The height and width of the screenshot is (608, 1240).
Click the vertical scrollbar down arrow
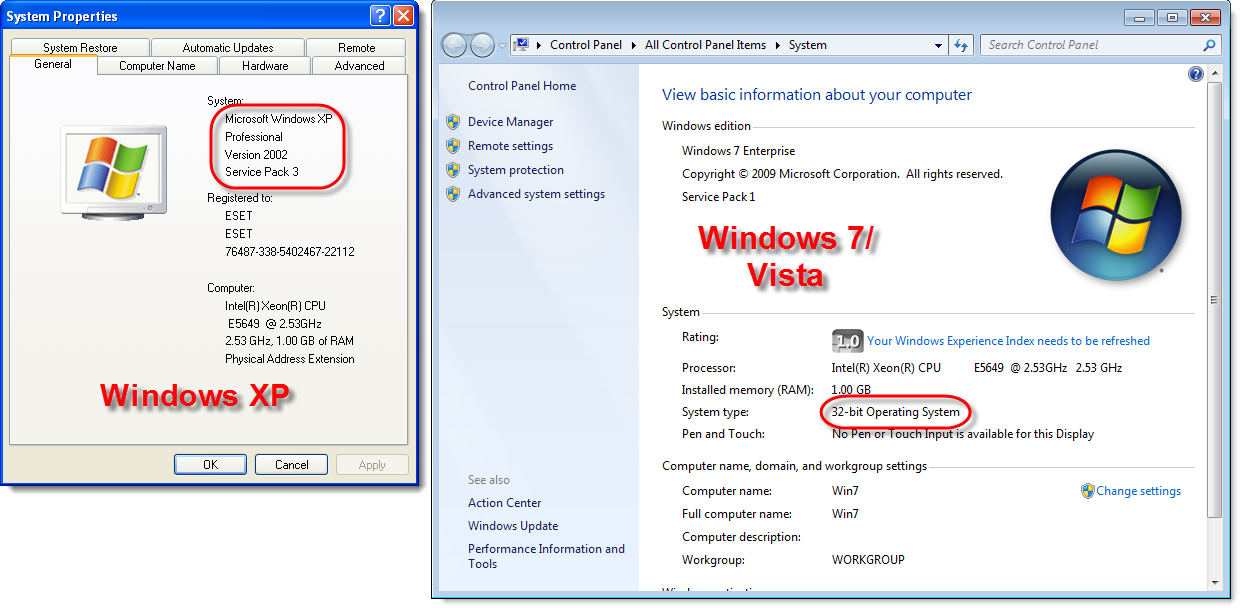coord(1214,582)
